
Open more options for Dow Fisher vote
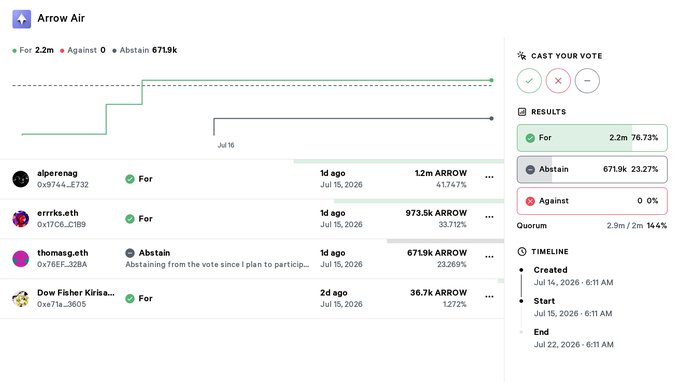[489, 297]
